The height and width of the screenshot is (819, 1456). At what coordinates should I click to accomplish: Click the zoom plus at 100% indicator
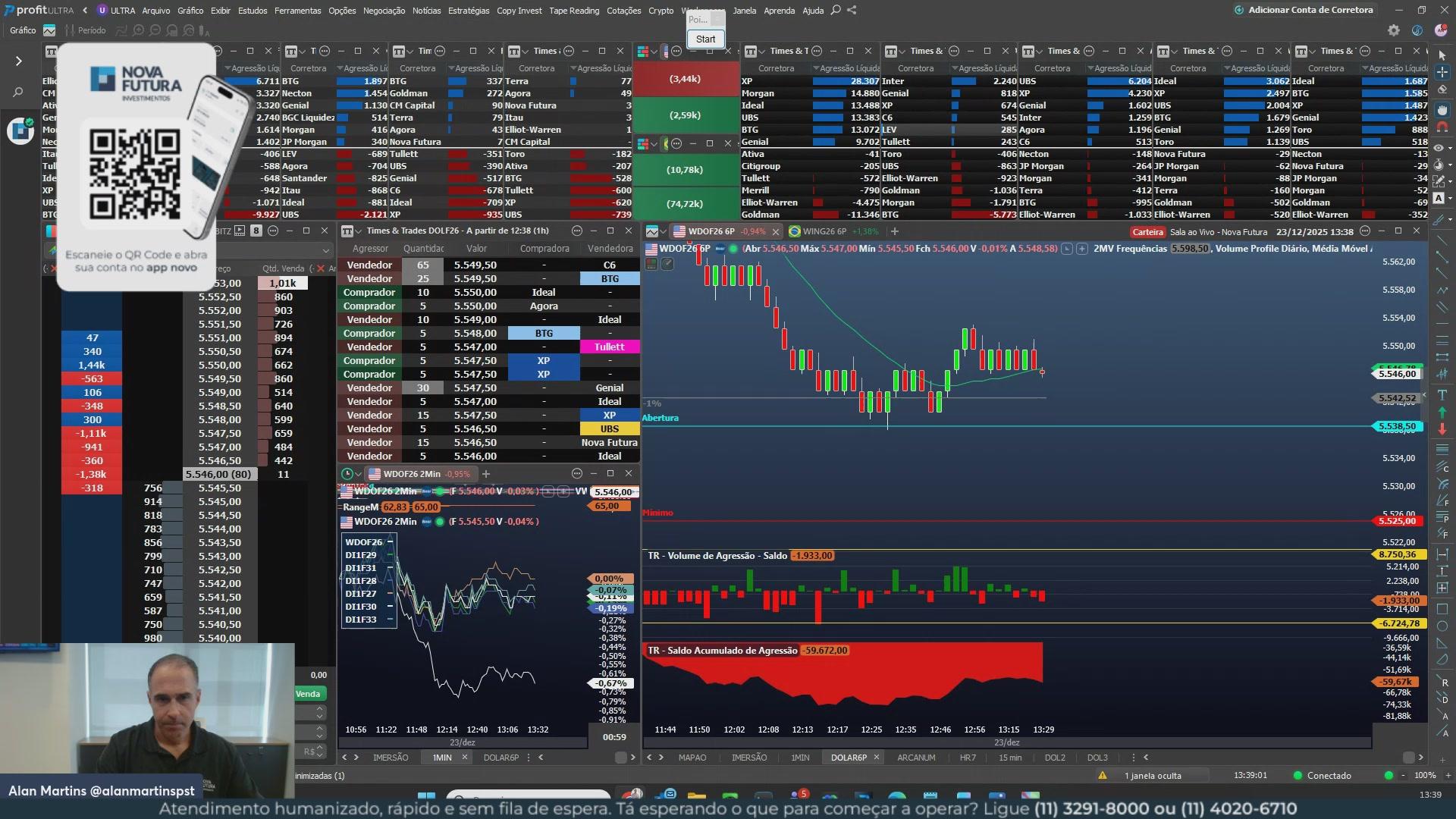point(1448,775)
